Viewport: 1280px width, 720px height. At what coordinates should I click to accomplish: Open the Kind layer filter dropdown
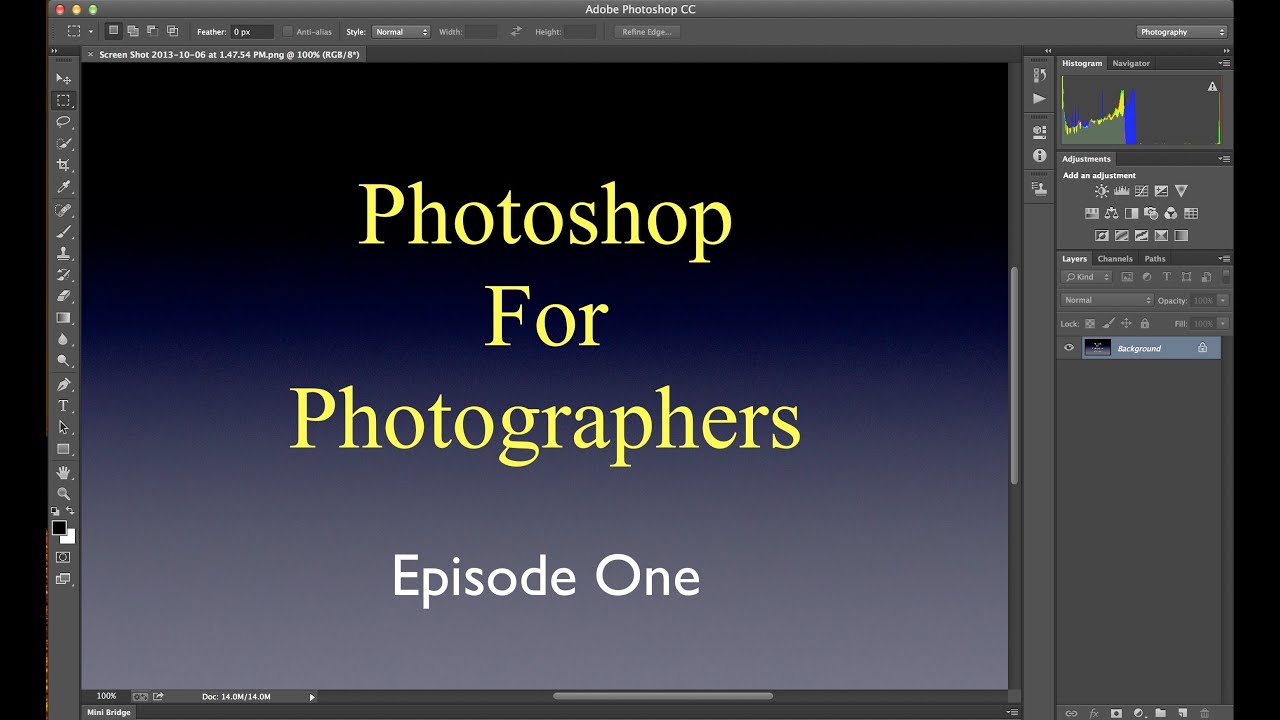click(1087, 277)
